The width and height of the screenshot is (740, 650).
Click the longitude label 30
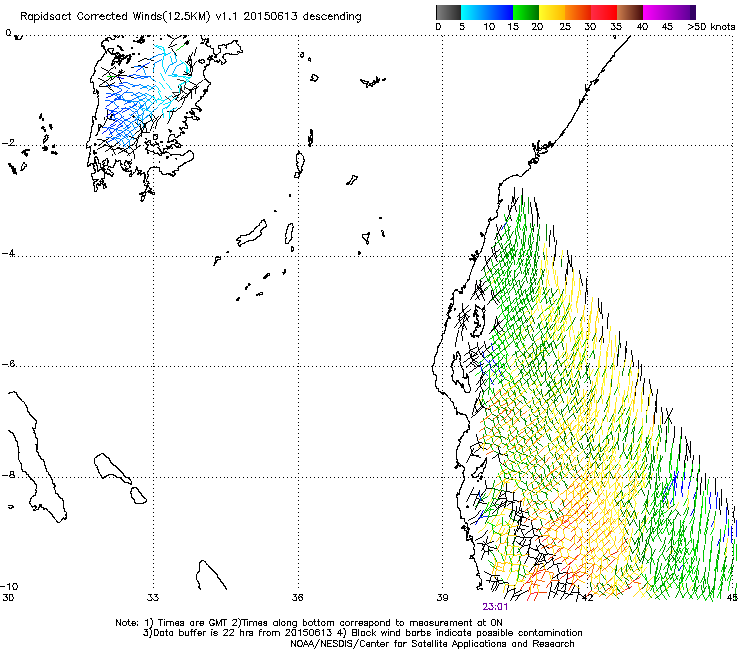tap(8, 598)
